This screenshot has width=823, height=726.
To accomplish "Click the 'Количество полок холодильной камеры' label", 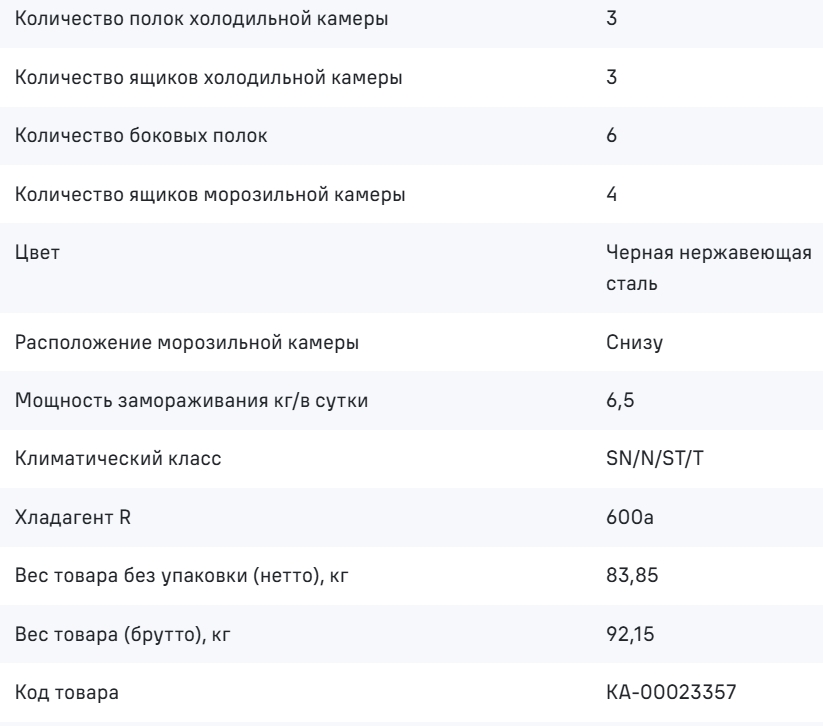I will click(202, 19).
